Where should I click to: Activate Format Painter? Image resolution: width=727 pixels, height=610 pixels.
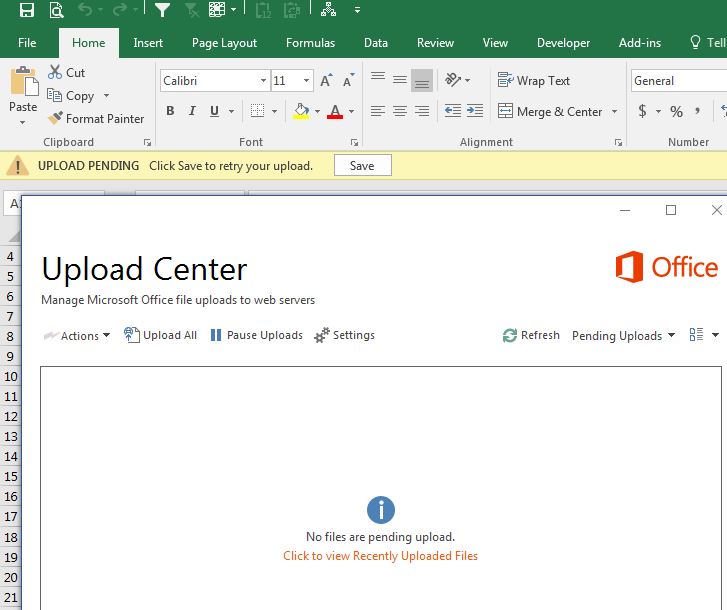(x=96, y=119)
